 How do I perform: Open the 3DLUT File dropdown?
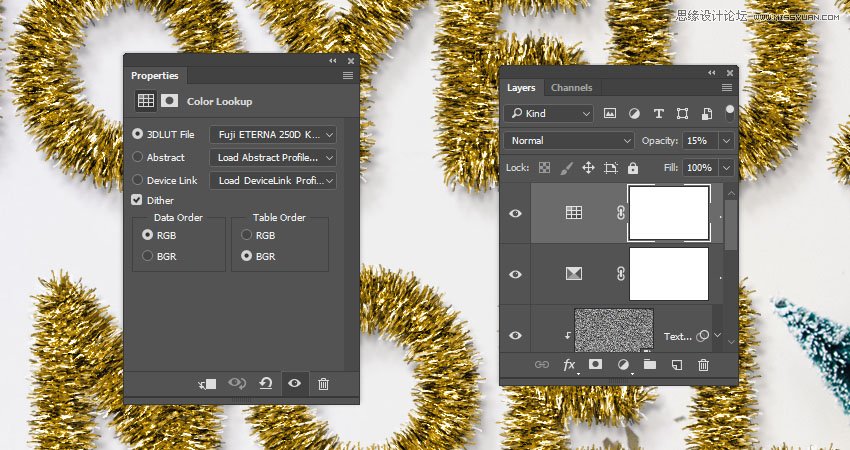click(x=273, y=134)
